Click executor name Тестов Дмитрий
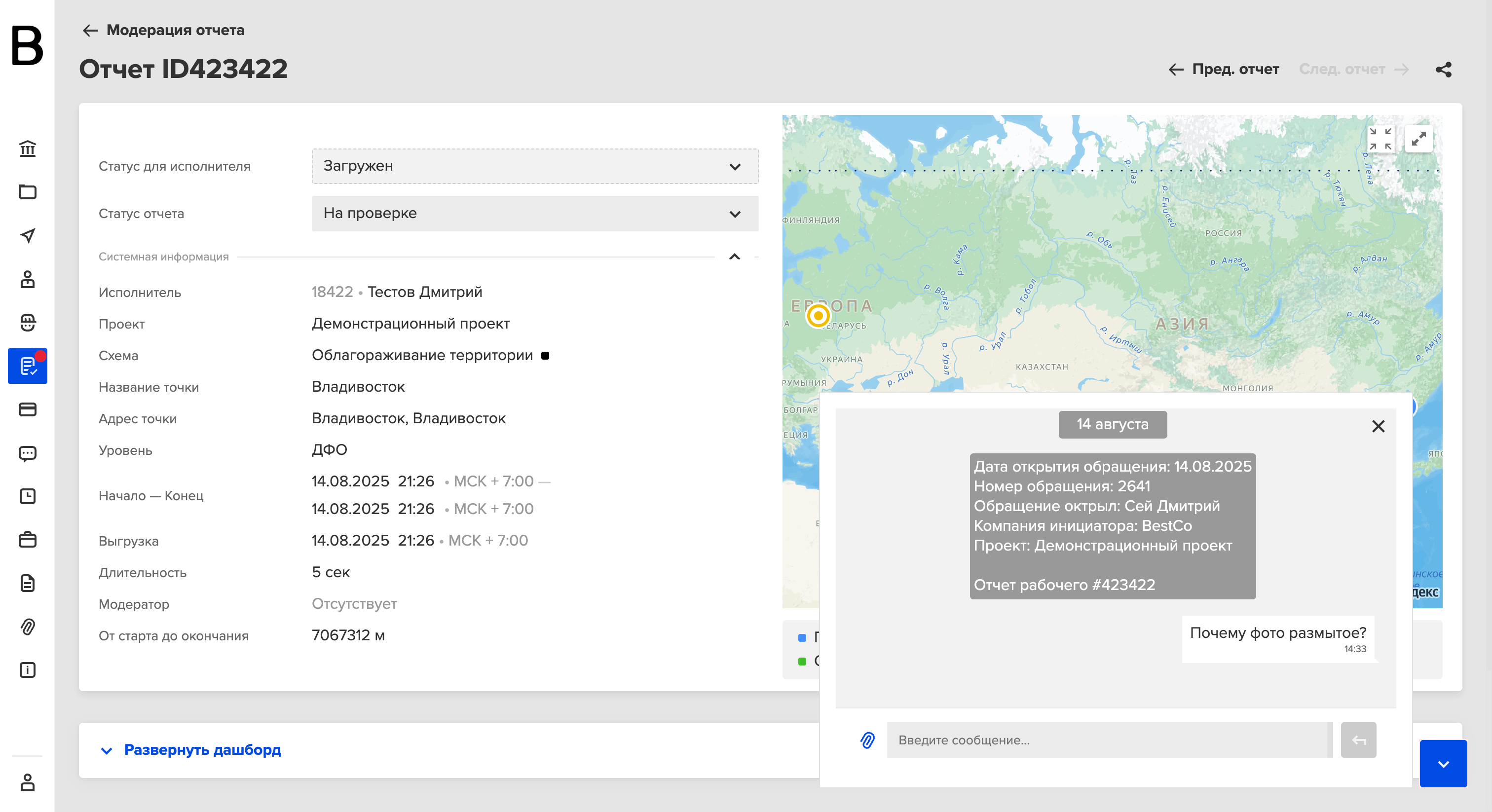 point(424,292)
